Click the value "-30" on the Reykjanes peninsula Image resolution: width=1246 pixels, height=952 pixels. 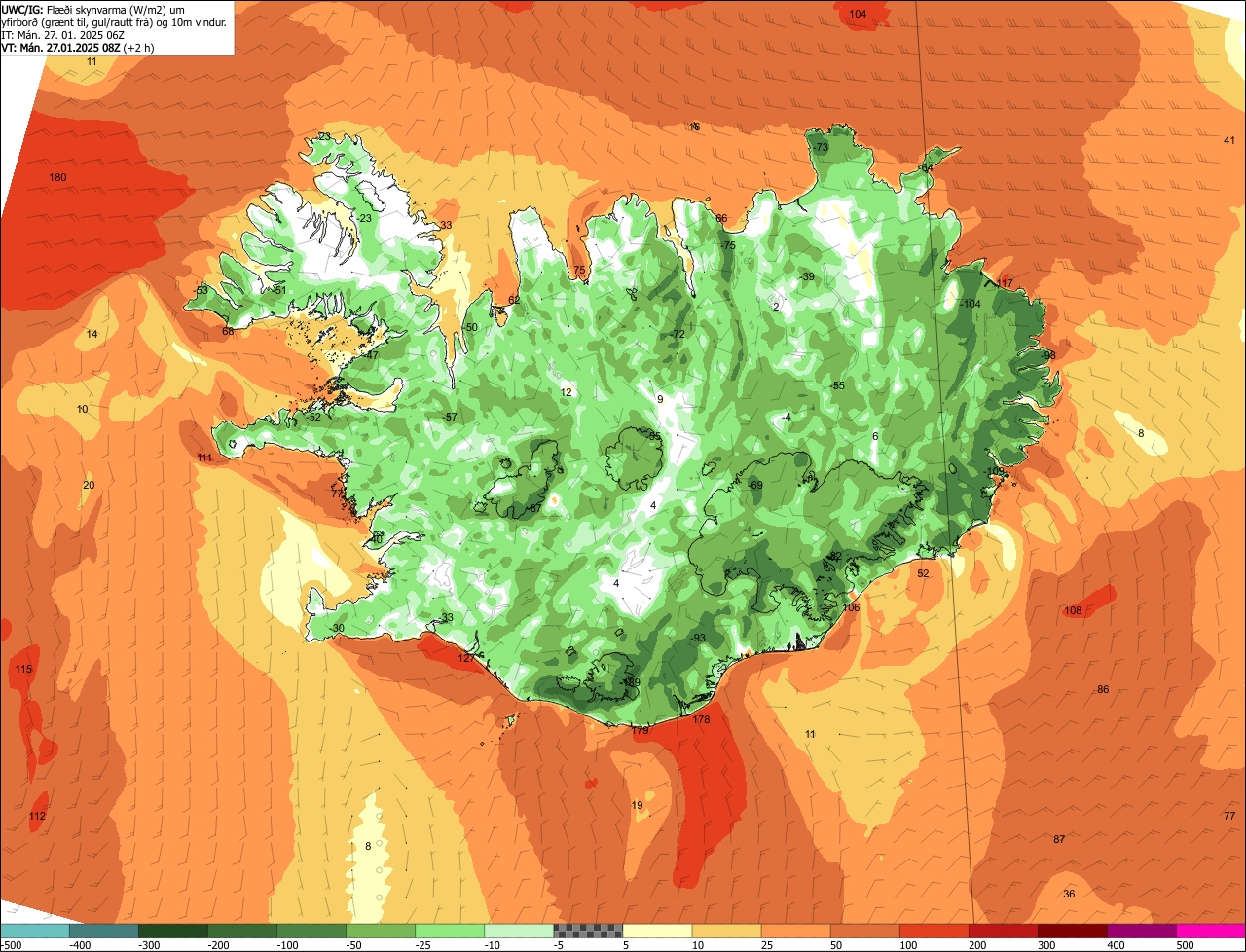point(336,628)
